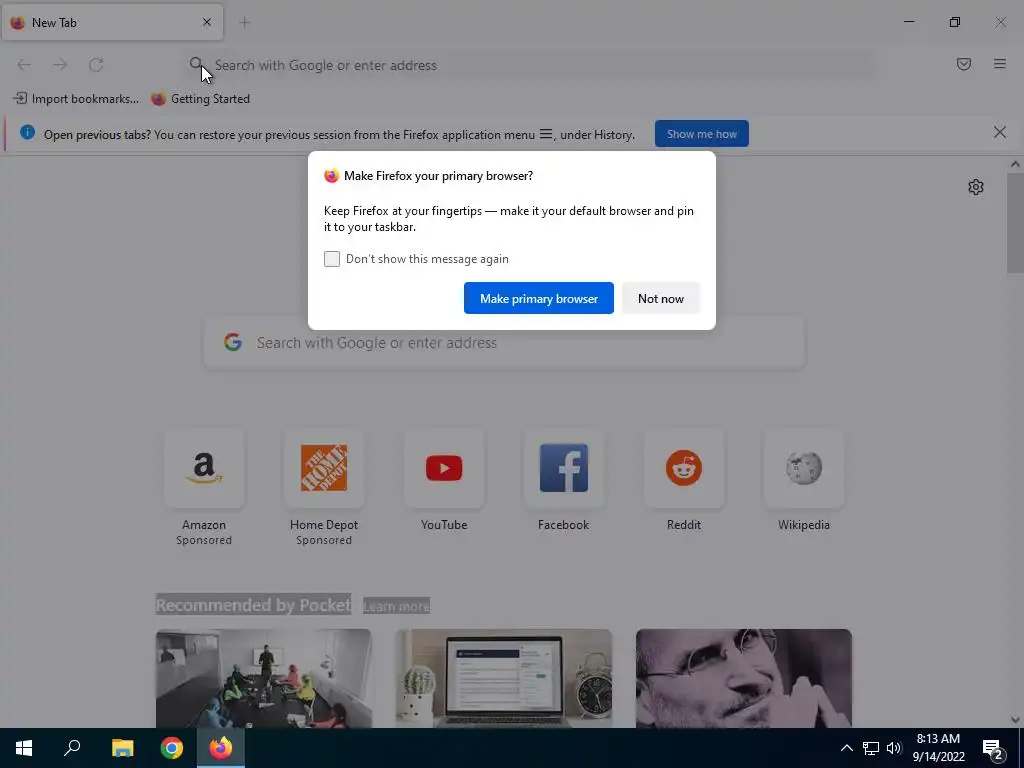Open Windows taskbar search
The width and height of the screenshot is (1024, 768).
(72, 748)
